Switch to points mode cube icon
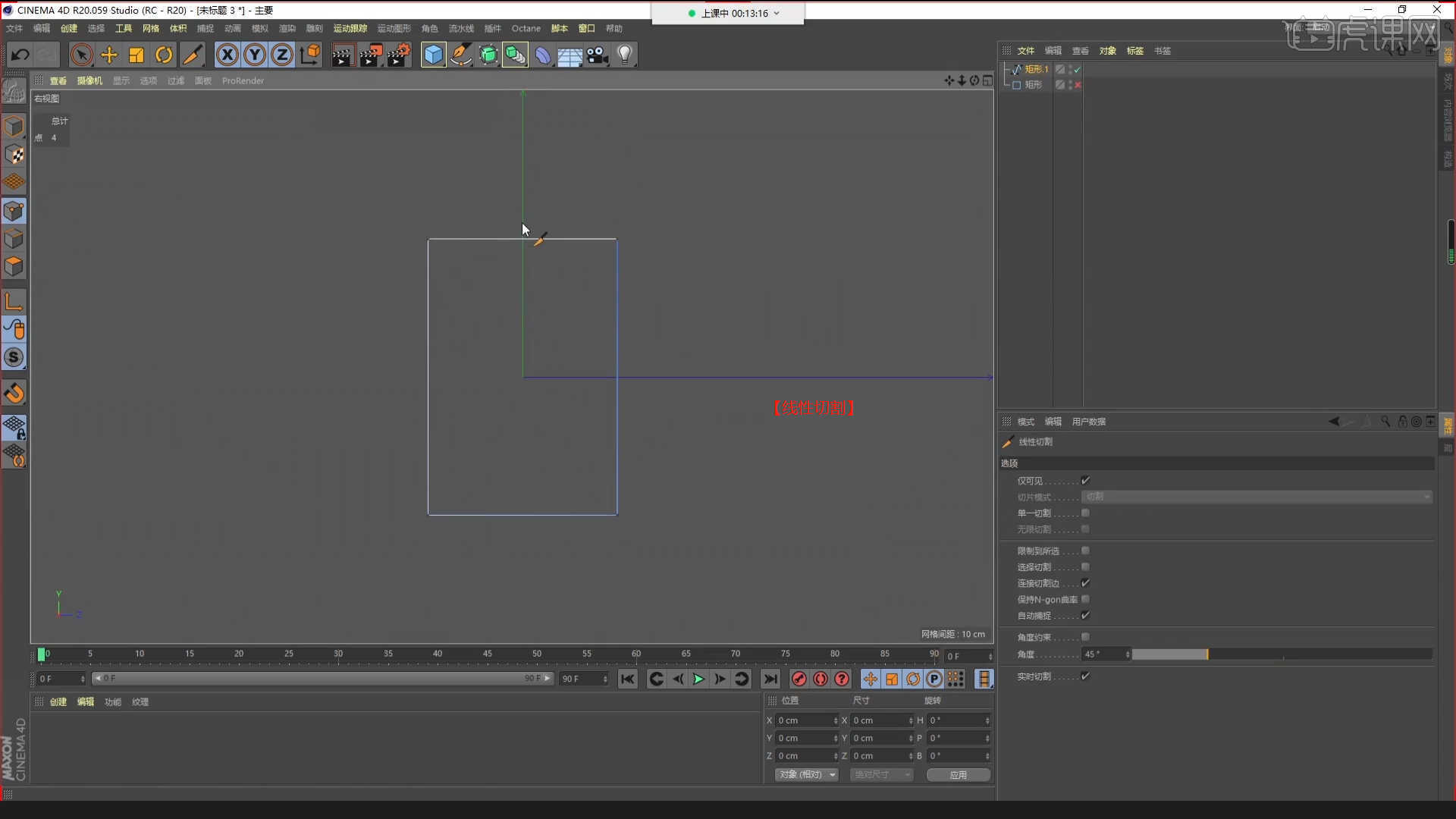The image size is (1456, 819). pos(14,212)
